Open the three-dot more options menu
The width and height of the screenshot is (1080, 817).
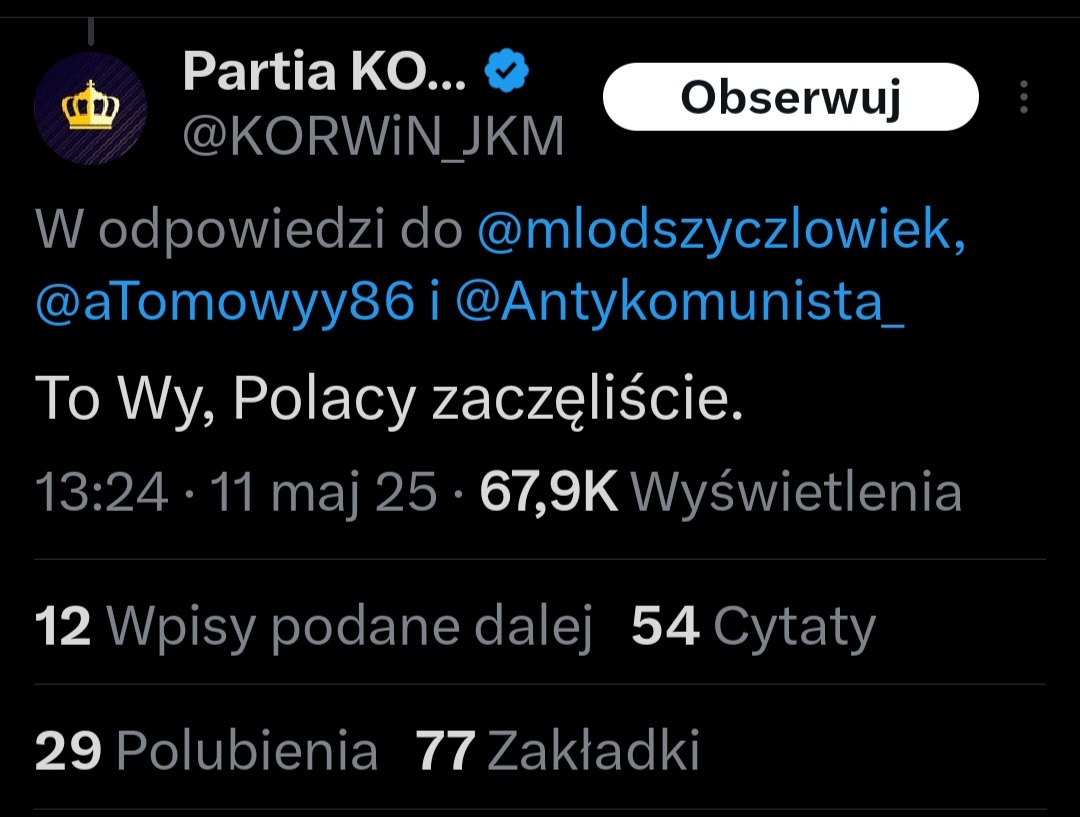1024,96
